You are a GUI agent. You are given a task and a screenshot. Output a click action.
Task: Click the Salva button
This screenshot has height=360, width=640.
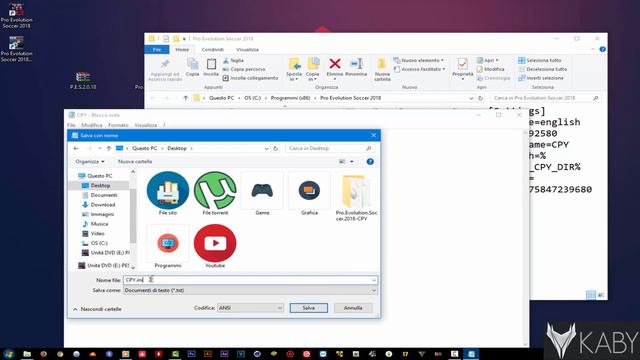pyautogui.click(x=309, y=308)
